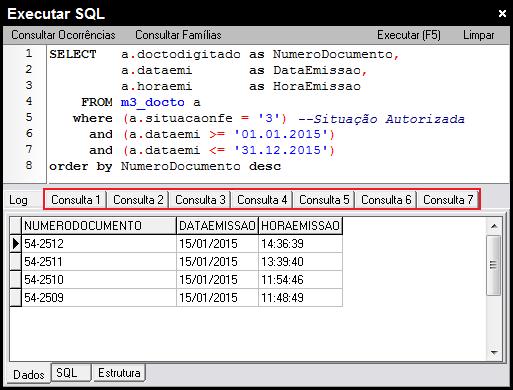Click the grid vertical scrollbar thumb
Screen dimensions: 513x390
[x=494, y=265]
